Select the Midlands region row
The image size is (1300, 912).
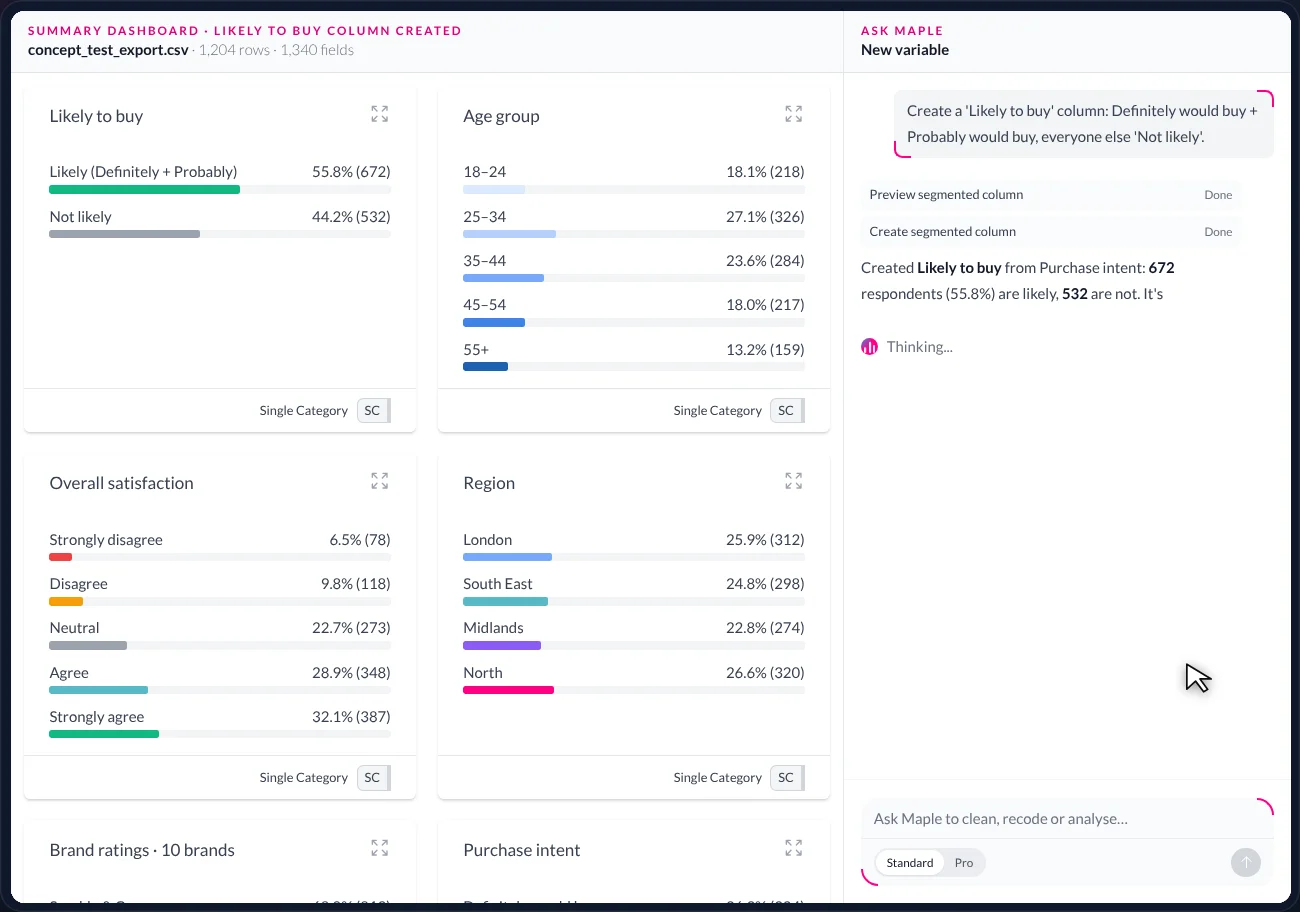pos(634,635)
